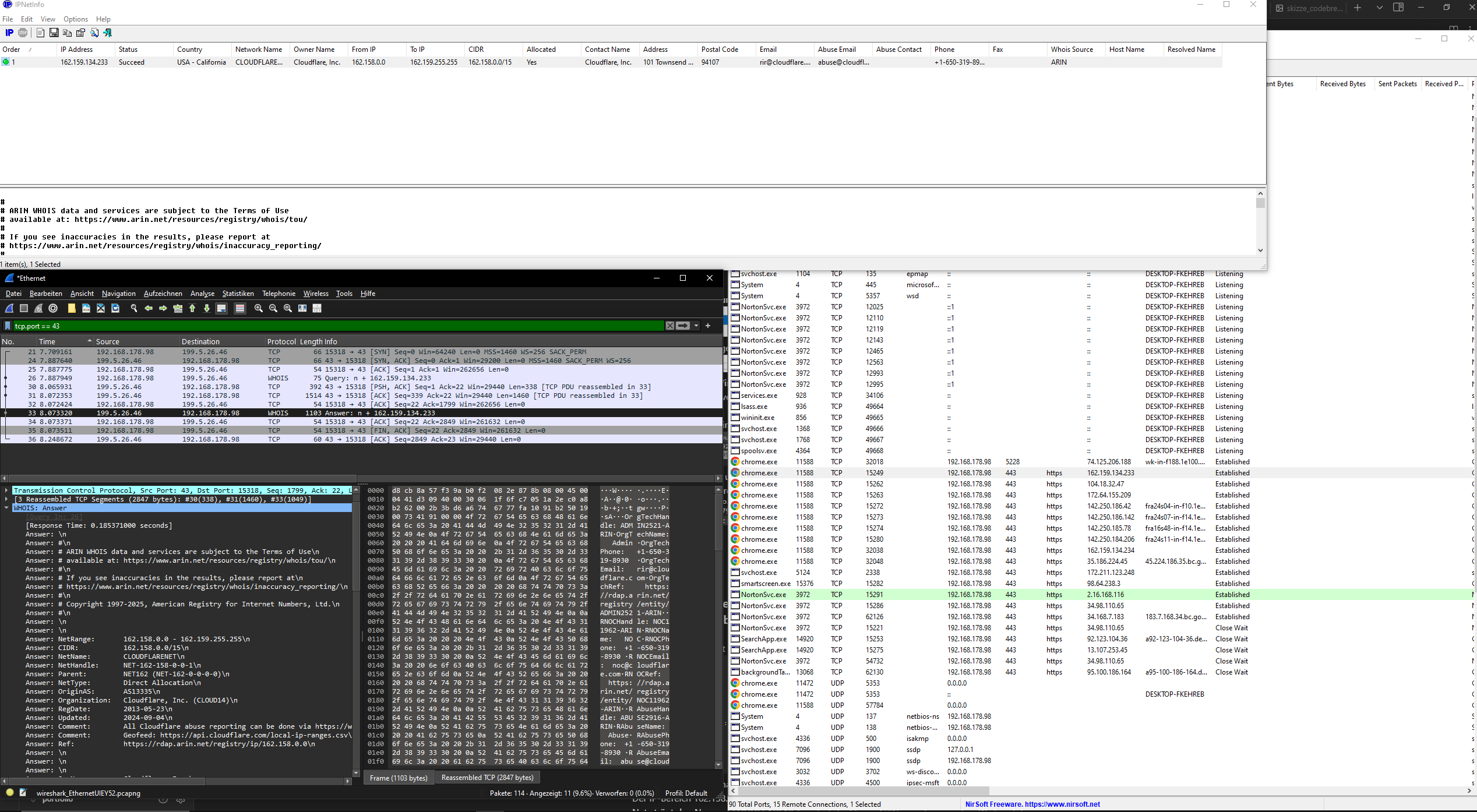Screen dimensions: 1477x812
Task: Click packet list horizontal scrollbar in Wireshark
Action: [x=361, y=478]
